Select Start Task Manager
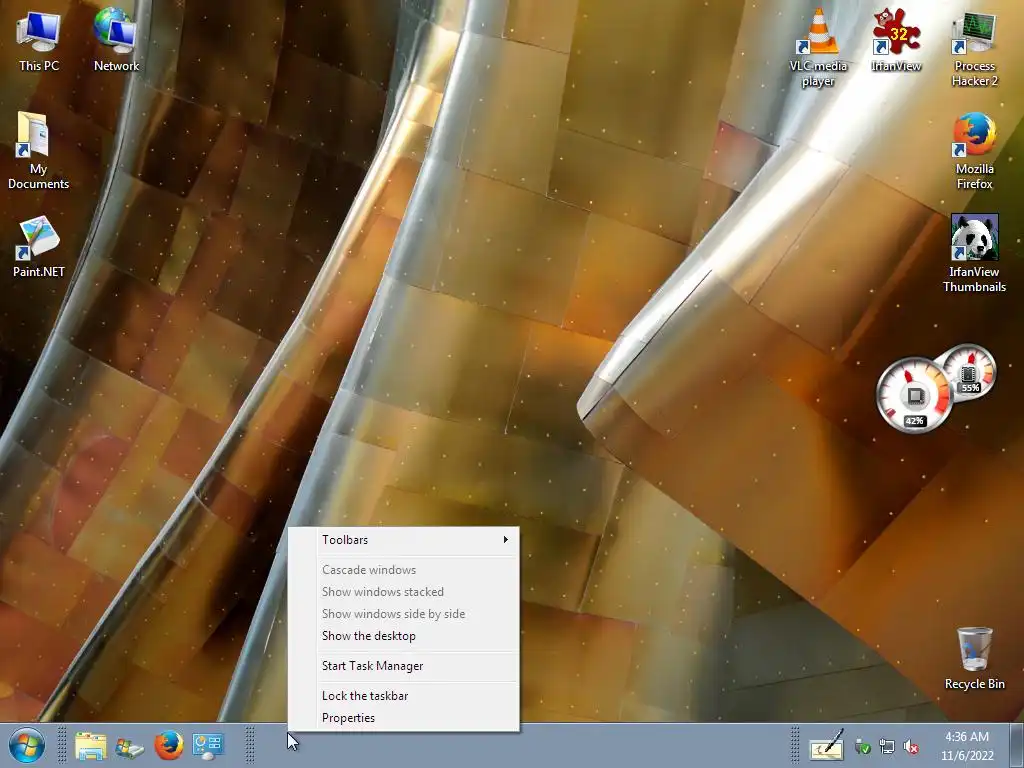The image size is (1024, 768). (404, 665)
